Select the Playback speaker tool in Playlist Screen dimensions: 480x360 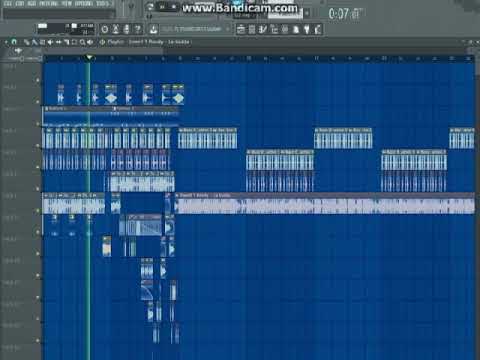point(90,42)
